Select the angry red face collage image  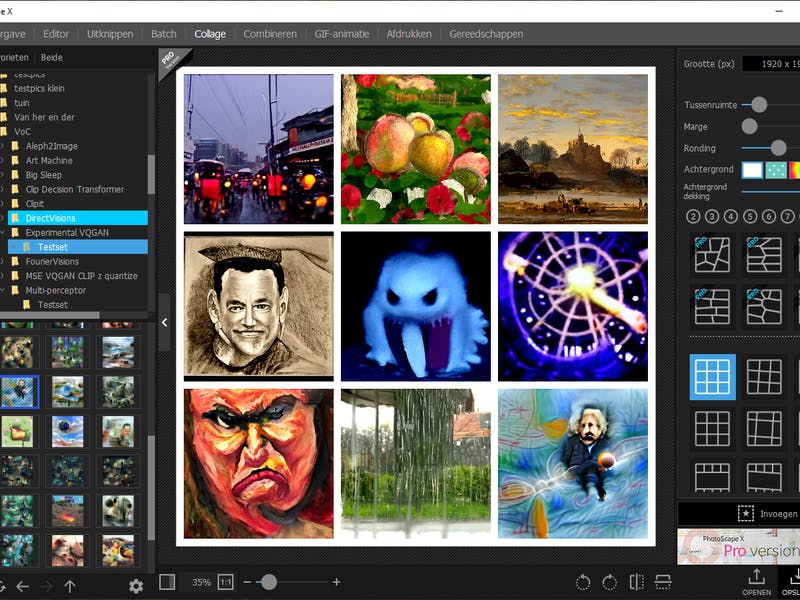click(x=259, y=463)
